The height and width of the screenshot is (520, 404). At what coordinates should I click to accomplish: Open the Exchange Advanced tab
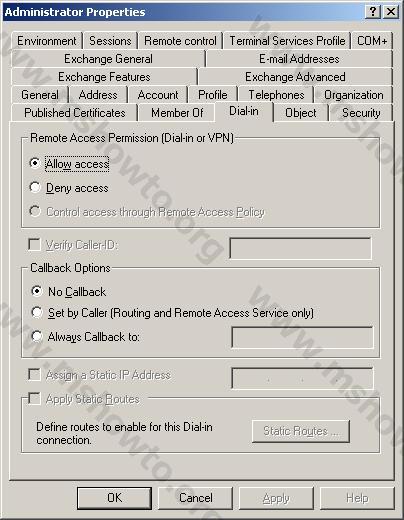tap(295, 77)
